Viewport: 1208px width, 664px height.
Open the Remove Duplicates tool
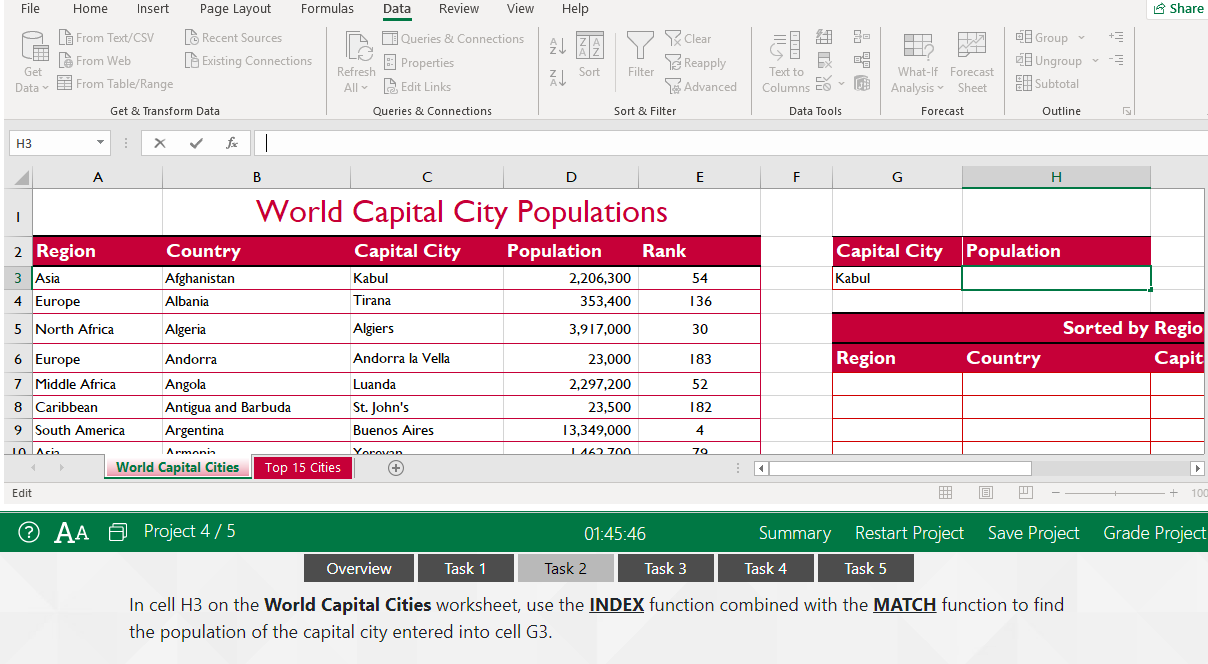[824, 60]
